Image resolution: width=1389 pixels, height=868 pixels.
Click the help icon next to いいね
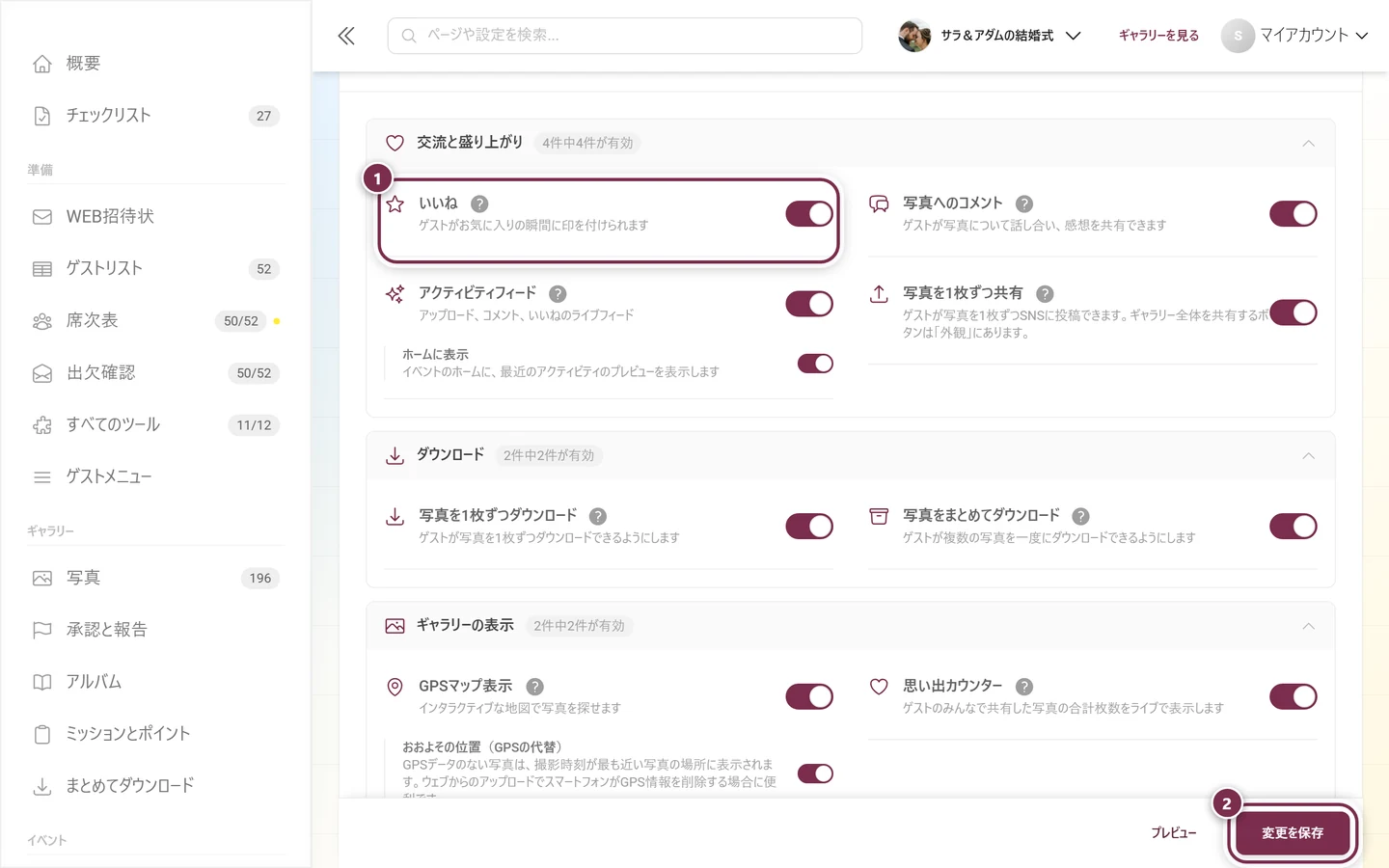(479, 203)
